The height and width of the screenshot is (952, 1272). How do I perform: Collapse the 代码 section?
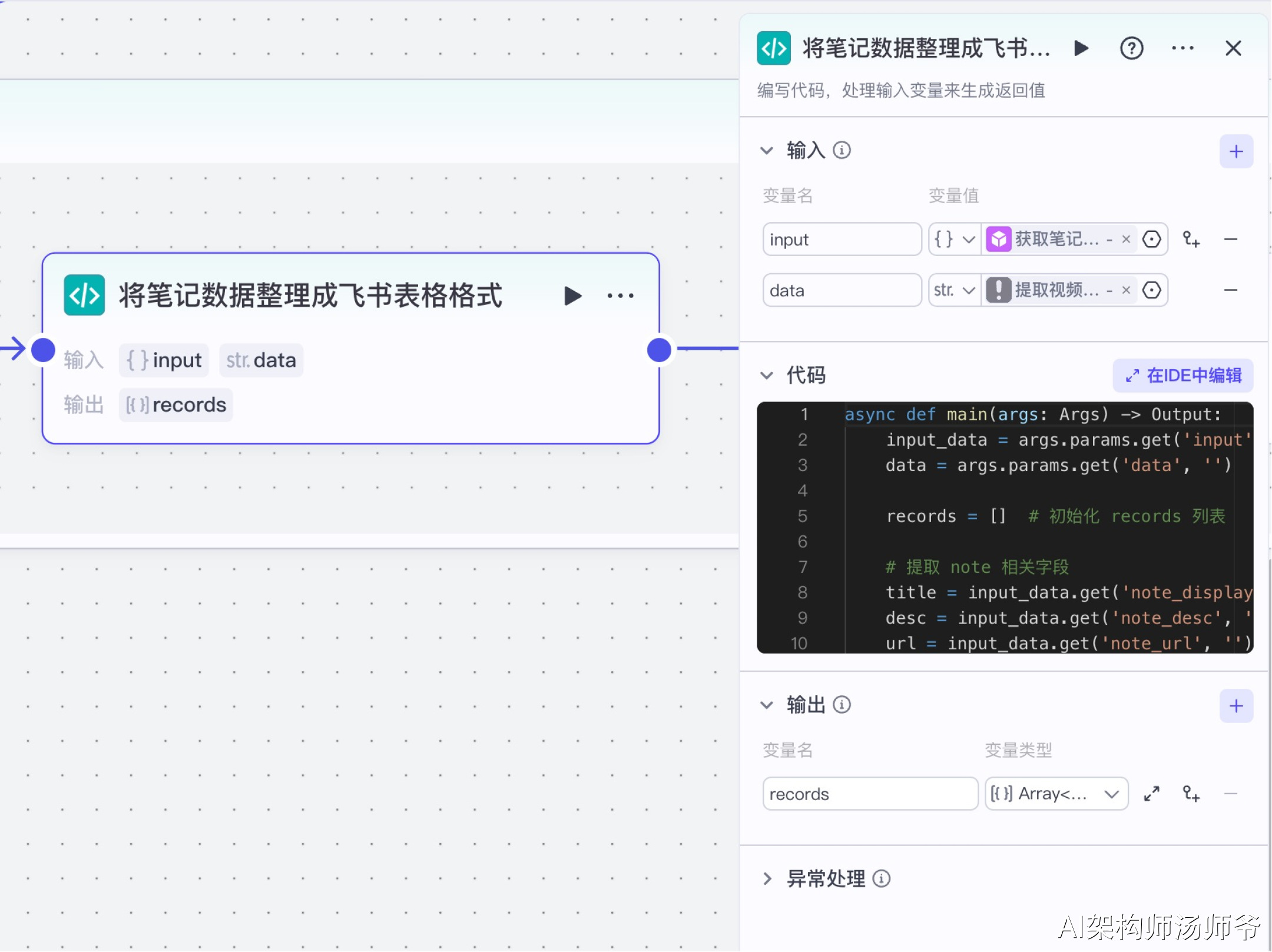pos(767,375)
